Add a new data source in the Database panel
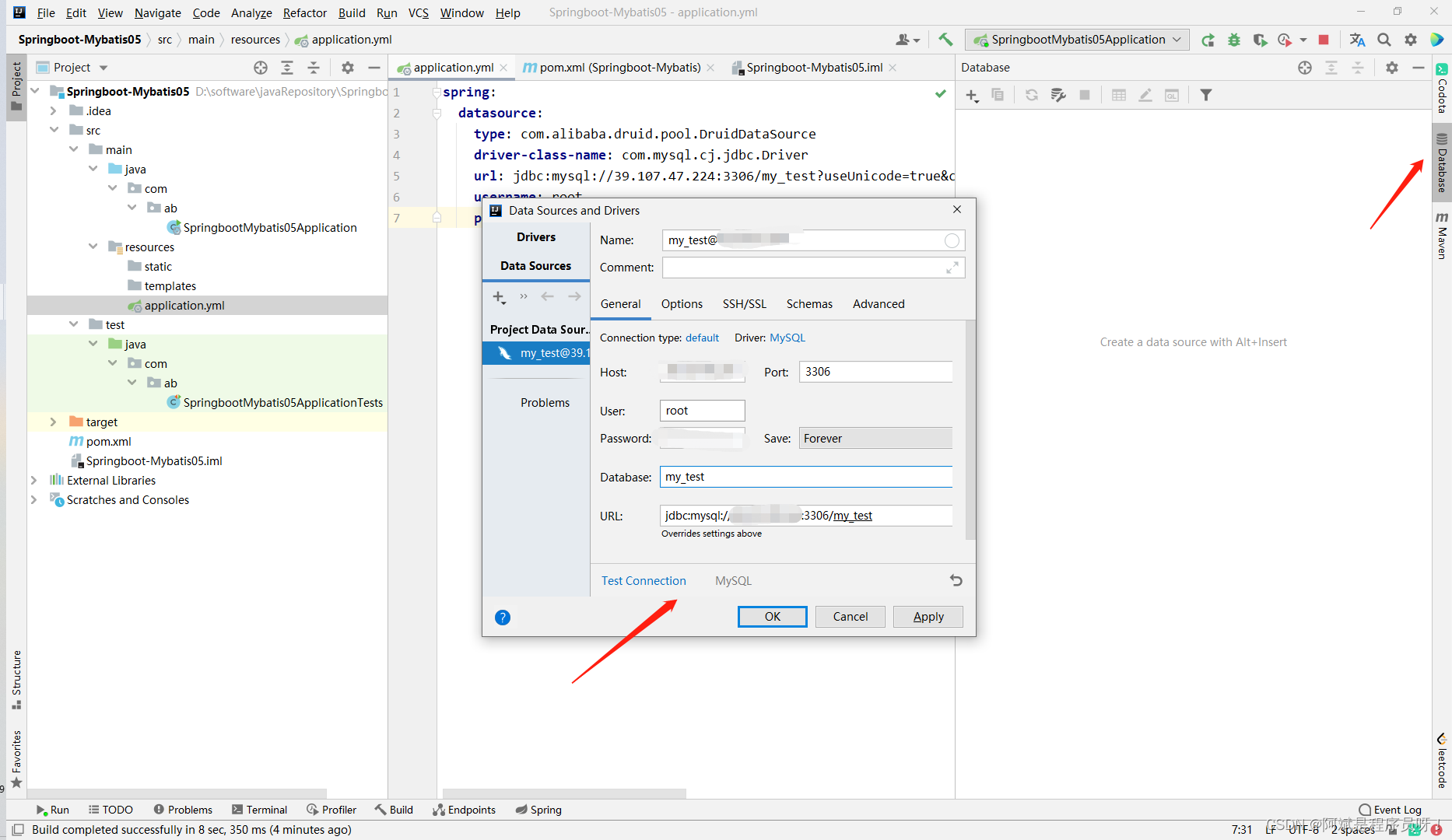This screenshot has height=840, width=1452. point(972,96)
